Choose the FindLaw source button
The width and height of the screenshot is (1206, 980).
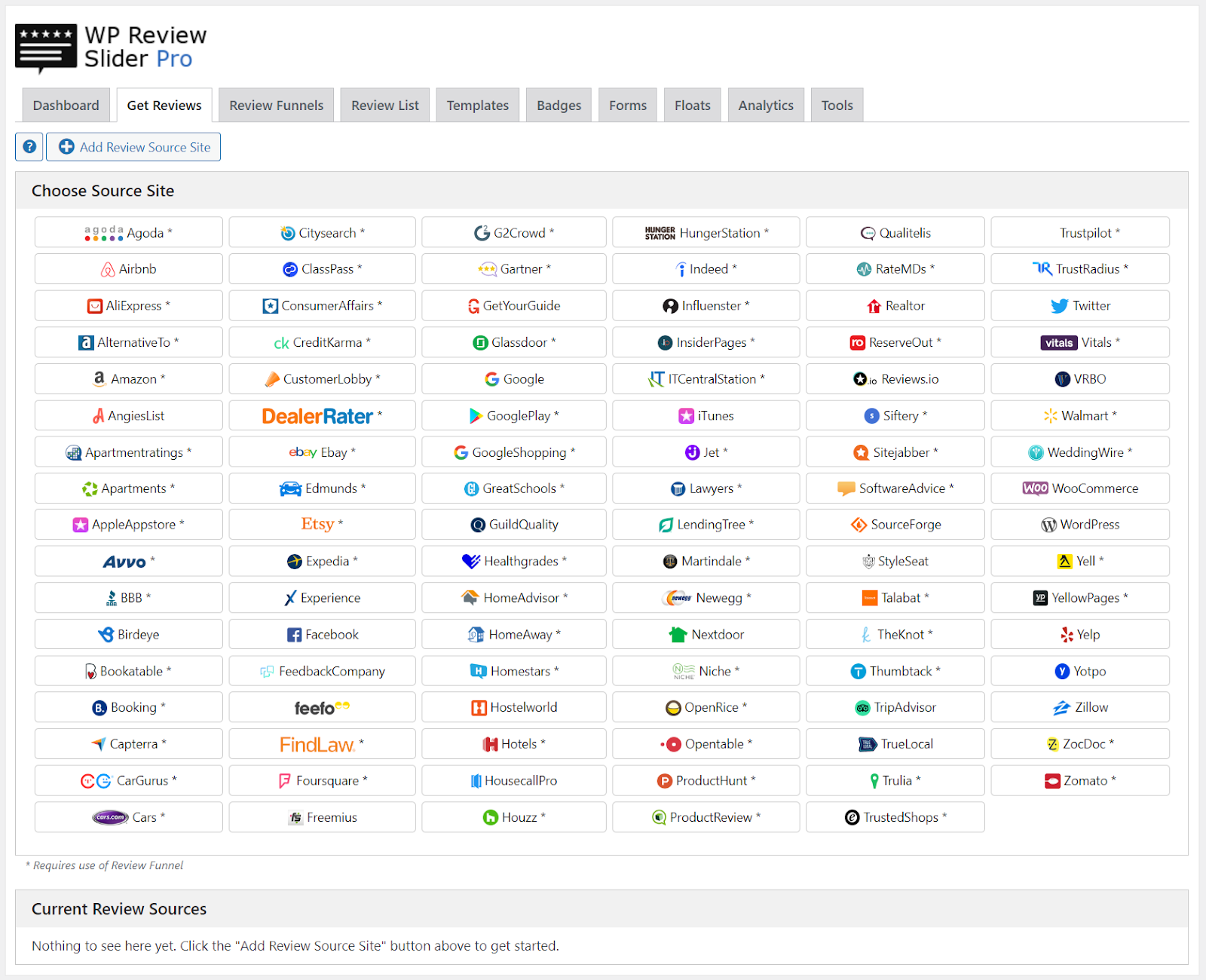tap(323, 744)
